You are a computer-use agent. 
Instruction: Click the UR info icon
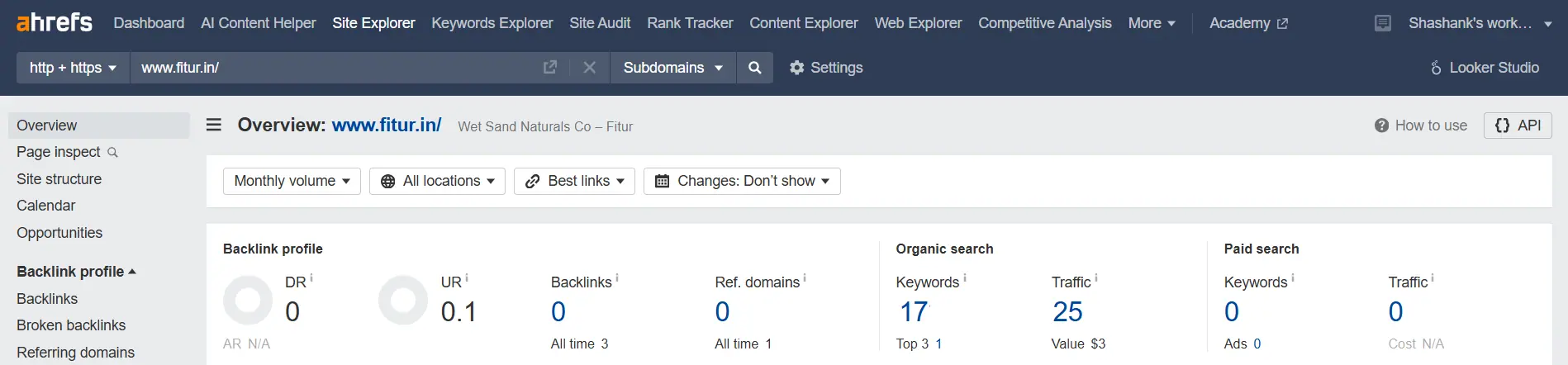click(x=467, y=278)
